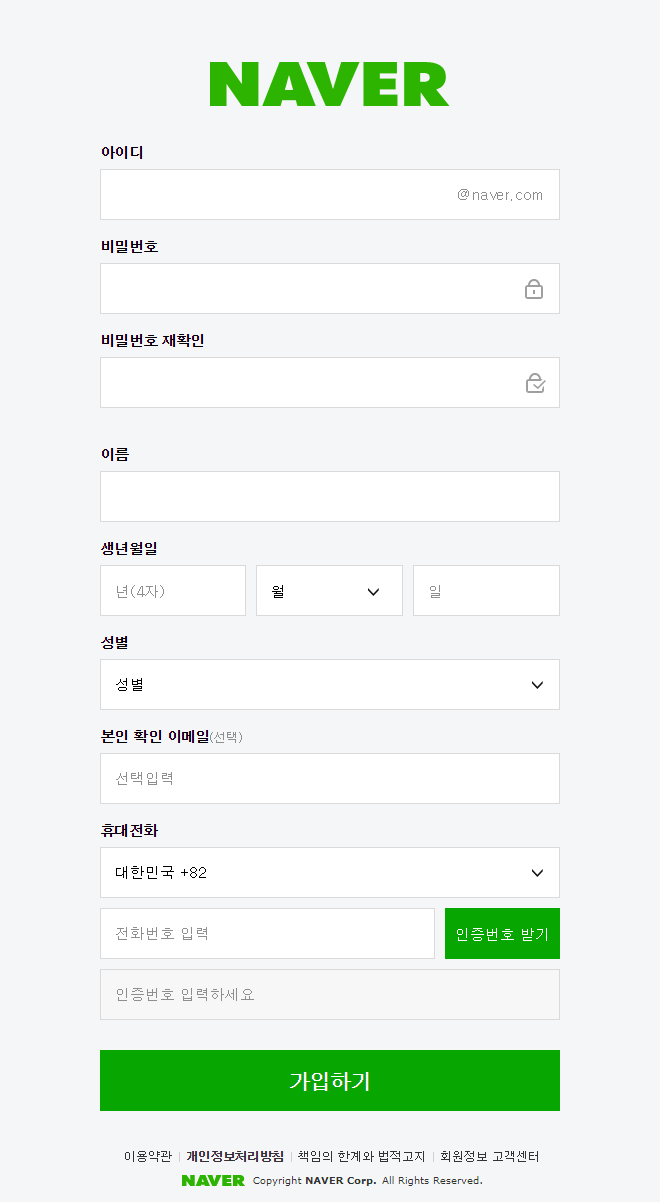Click the 책임의 한계와 법적고지 legal notice link
This screenshot has width=660, height=1202.
point(360,1155)
